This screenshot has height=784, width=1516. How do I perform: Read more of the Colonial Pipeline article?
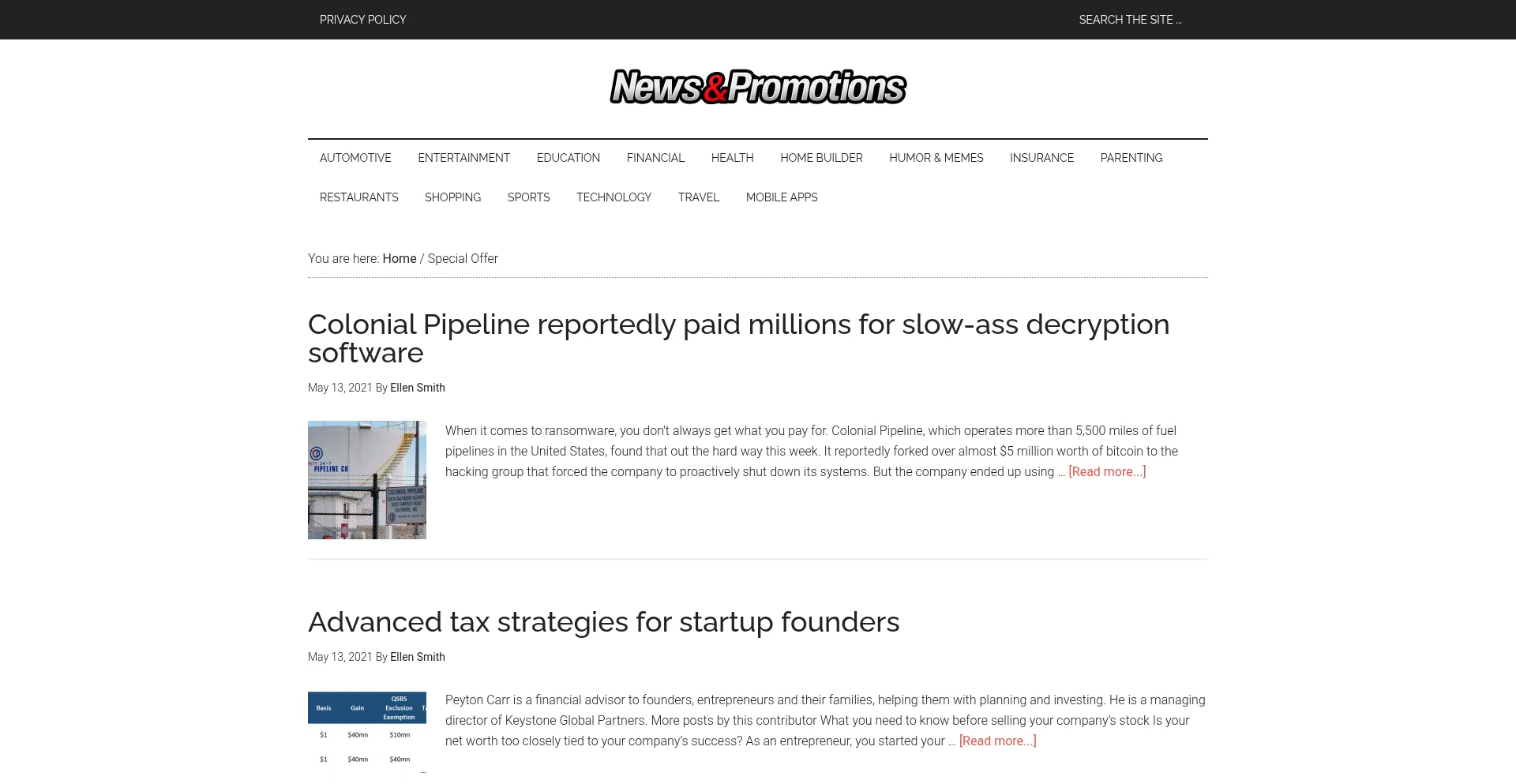1107,472
